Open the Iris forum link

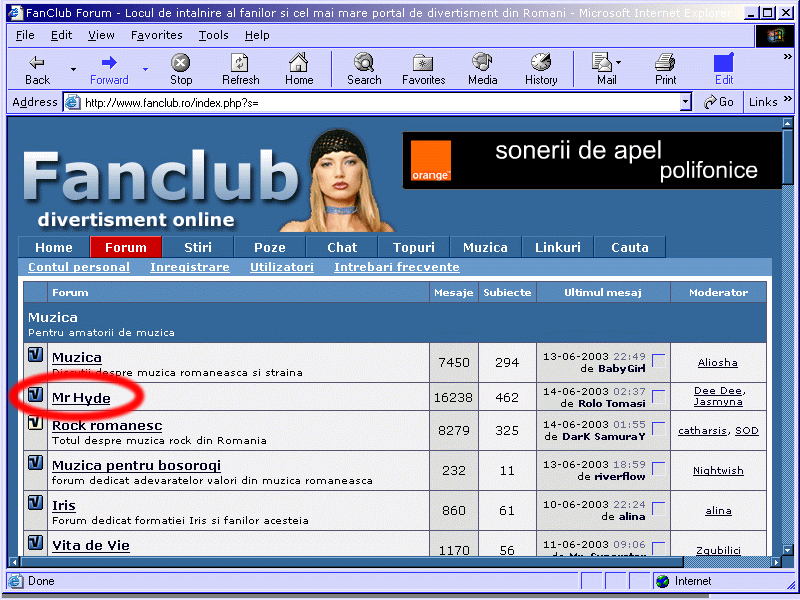[64, 506]
